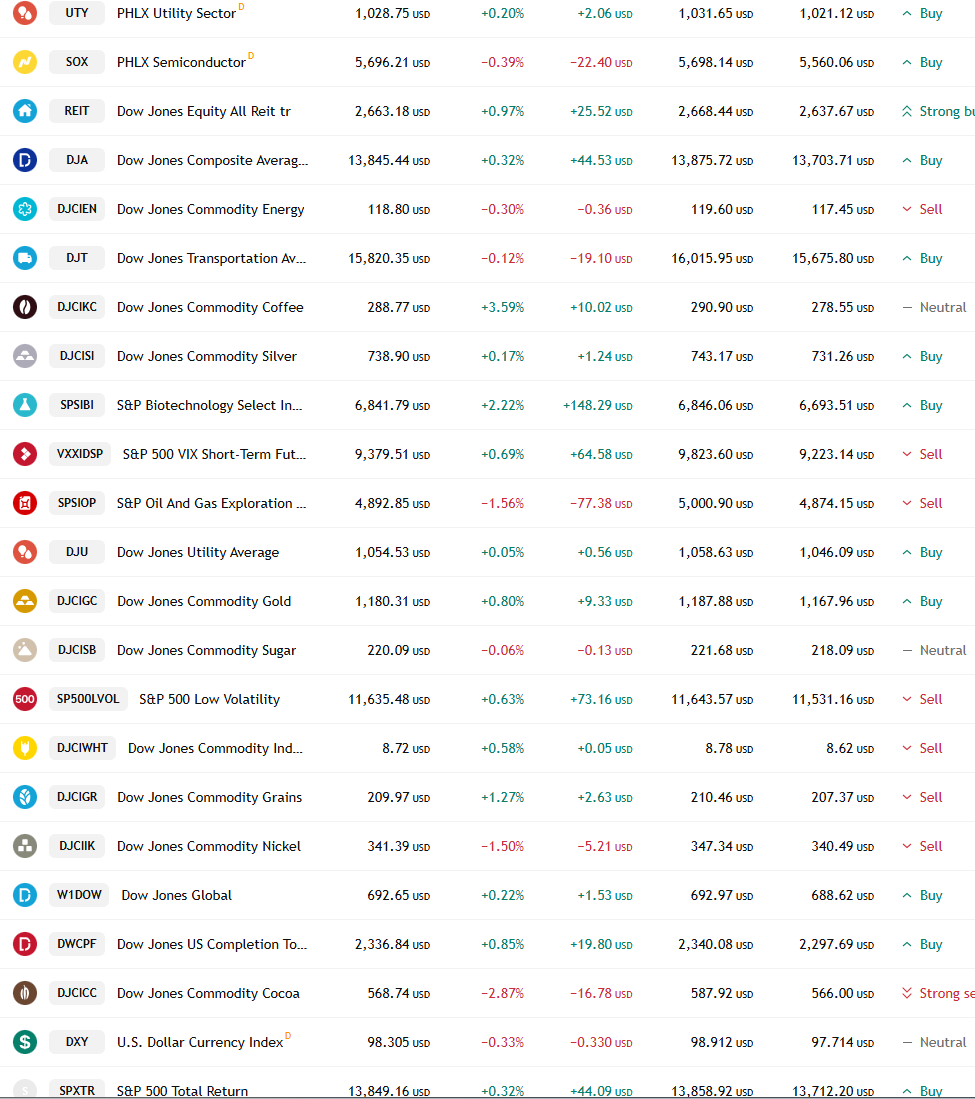This screenshot has width=975, height=1099.
Task: Click the 4,874.15 USD low value
Action: click(x=837, y=503)
